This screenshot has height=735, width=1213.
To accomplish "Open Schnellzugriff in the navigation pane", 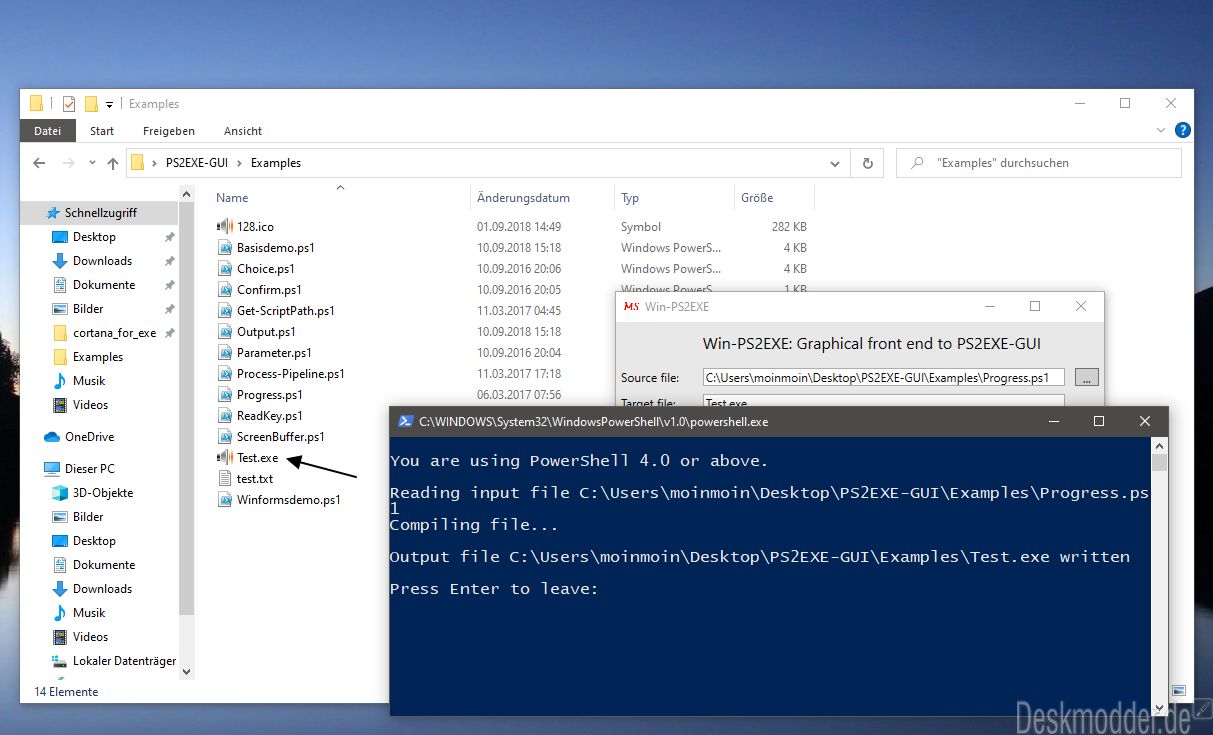I will coord(100,213).
